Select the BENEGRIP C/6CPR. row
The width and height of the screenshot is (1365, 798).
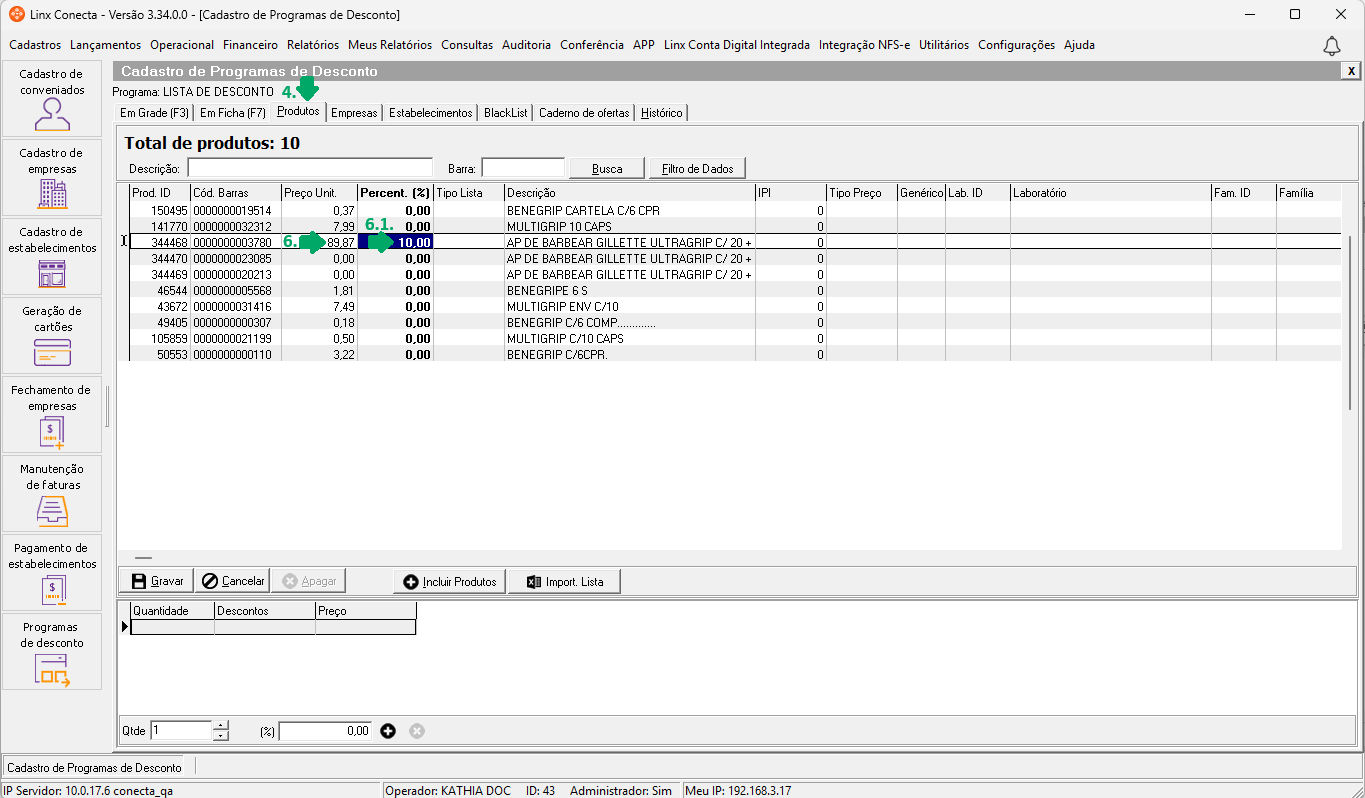point(735,354)
